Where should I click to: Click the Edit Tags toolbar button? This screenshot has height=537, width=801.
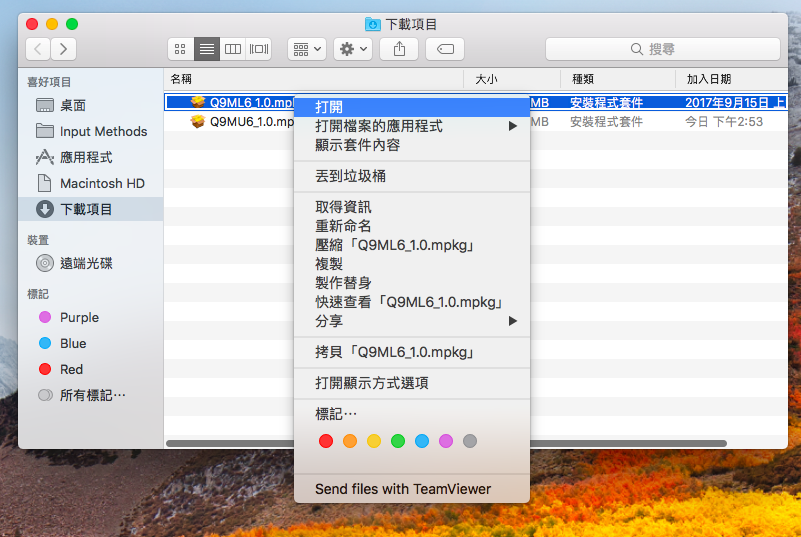(x=445, y=49)
